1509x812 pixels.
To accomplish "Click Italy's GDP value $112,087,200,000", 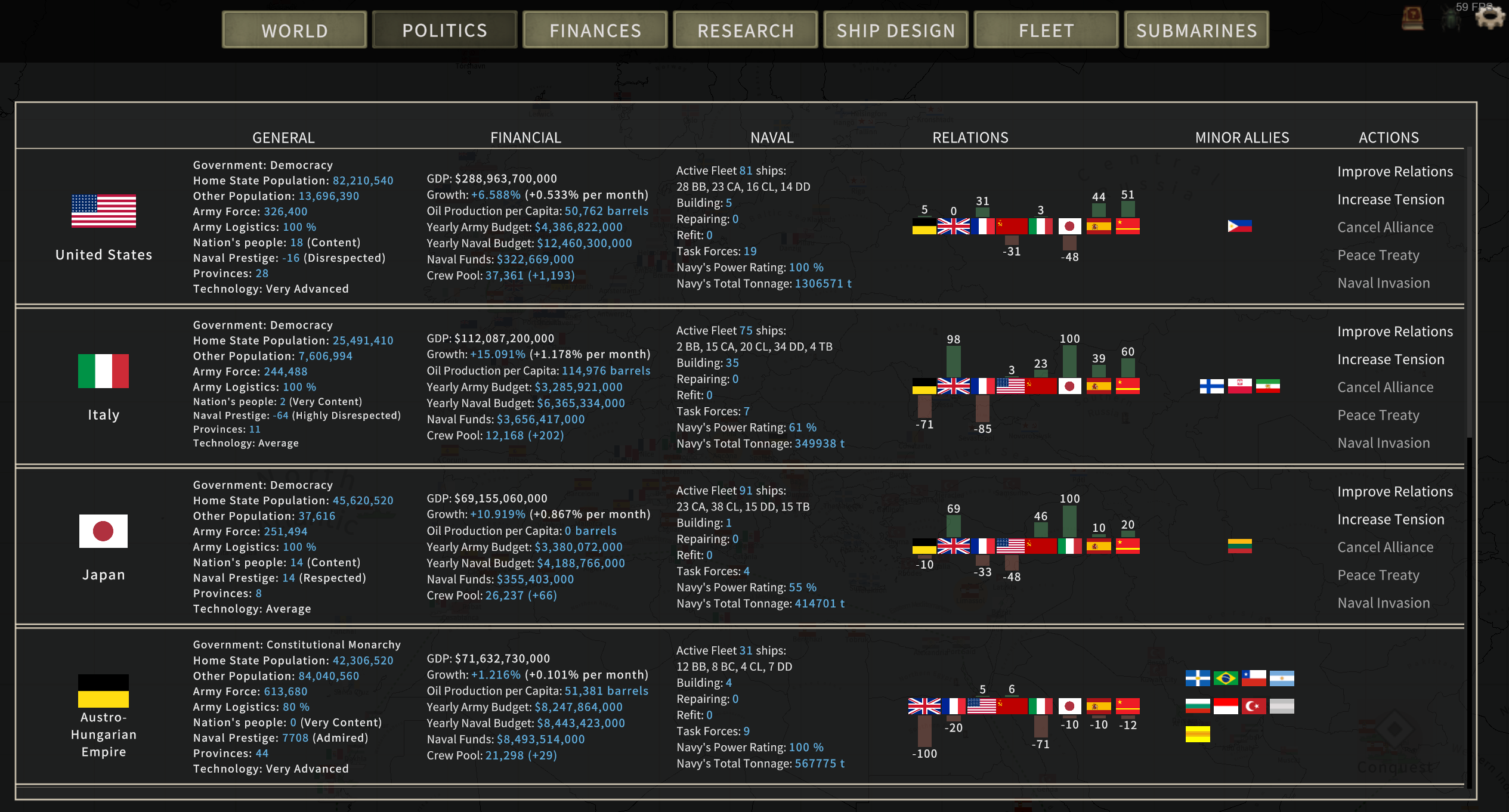I will point(505,339).
